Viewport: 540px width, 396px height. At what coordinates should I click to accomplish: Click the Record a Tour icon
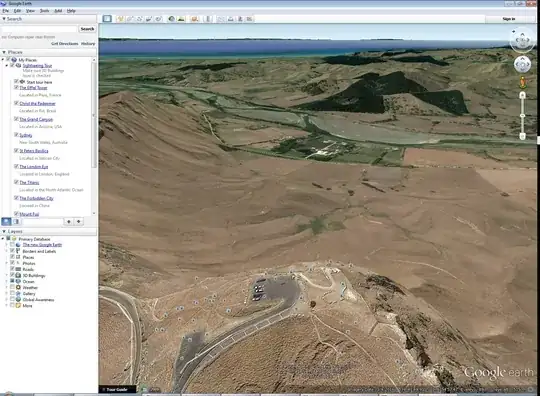point(158,19)
